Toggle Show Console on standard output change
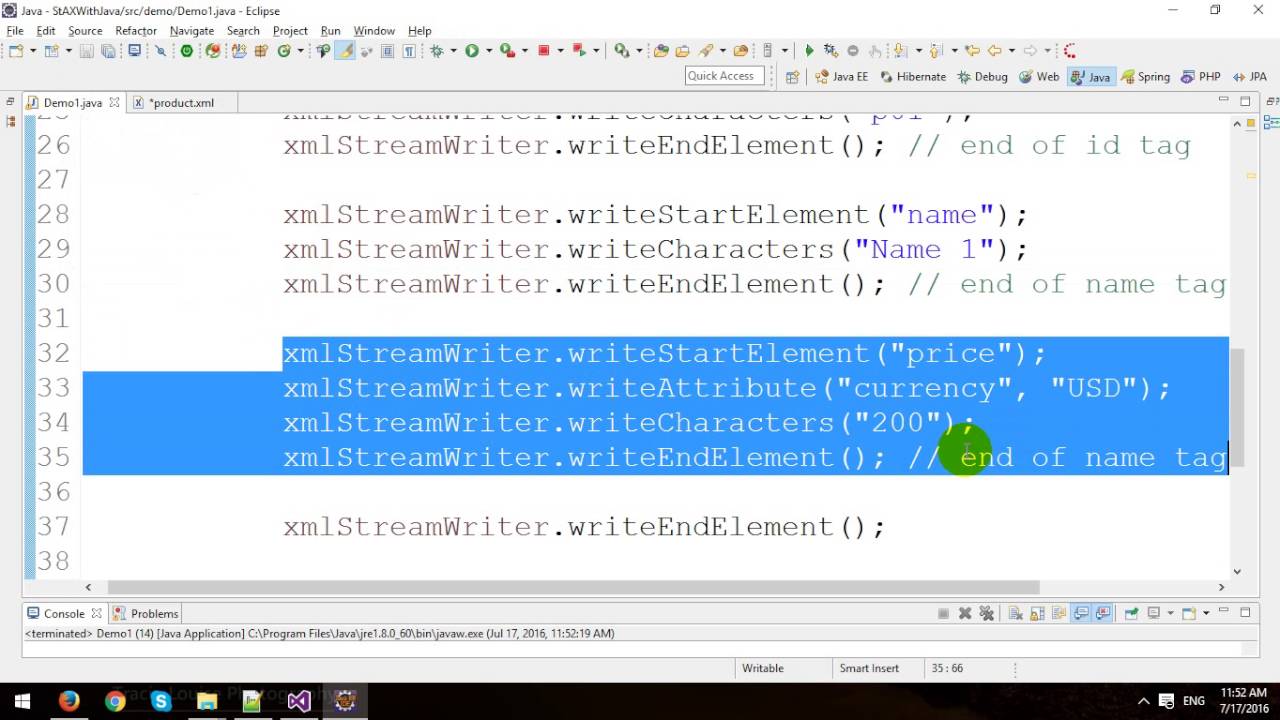This screenshot has width=1280, height=720. coord(1081,613)
